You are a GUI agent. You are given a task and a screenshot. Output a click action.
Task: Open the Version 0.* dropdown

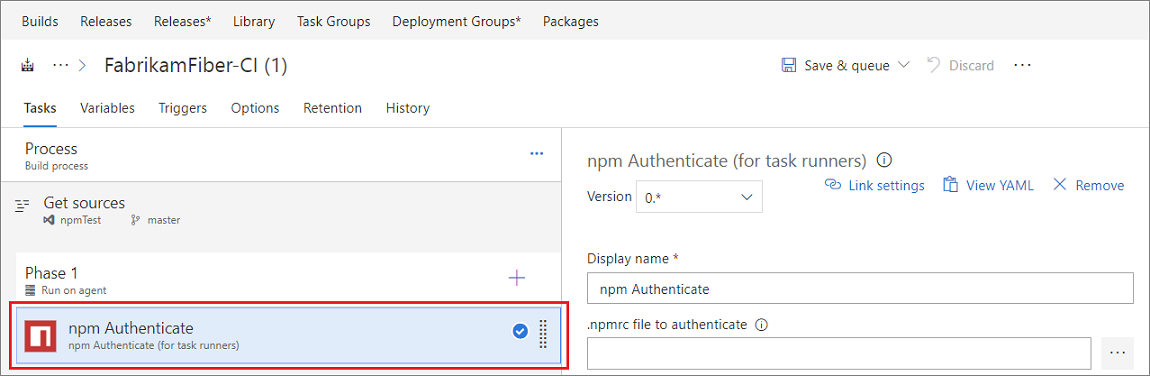point(699,197)
